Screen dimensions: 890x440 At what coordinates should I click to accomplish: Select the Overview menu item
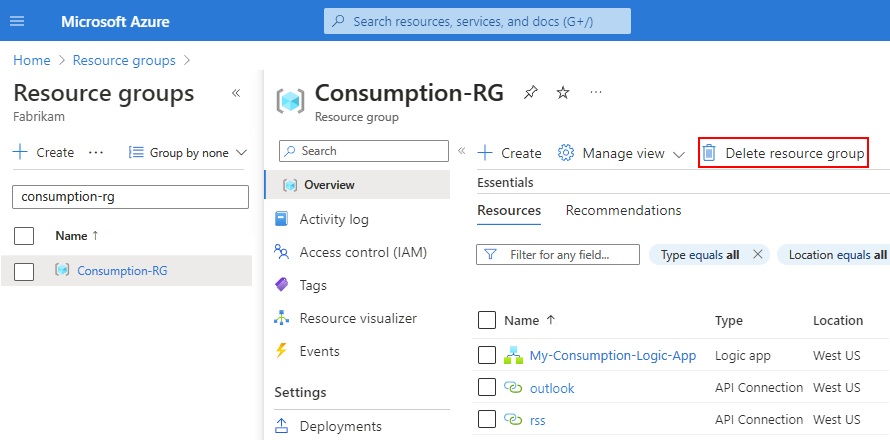pos(329,185)
